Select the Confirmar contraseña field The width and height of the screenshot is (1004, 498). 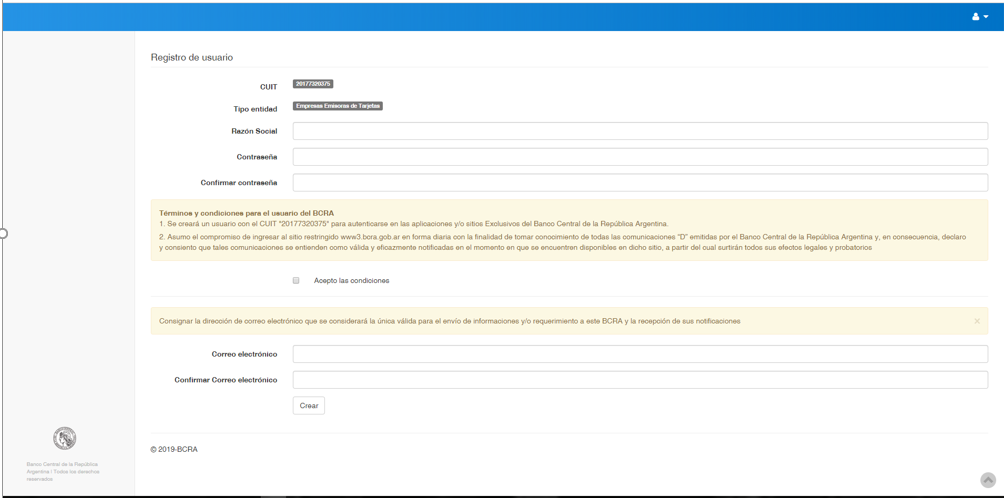(639, 183)
